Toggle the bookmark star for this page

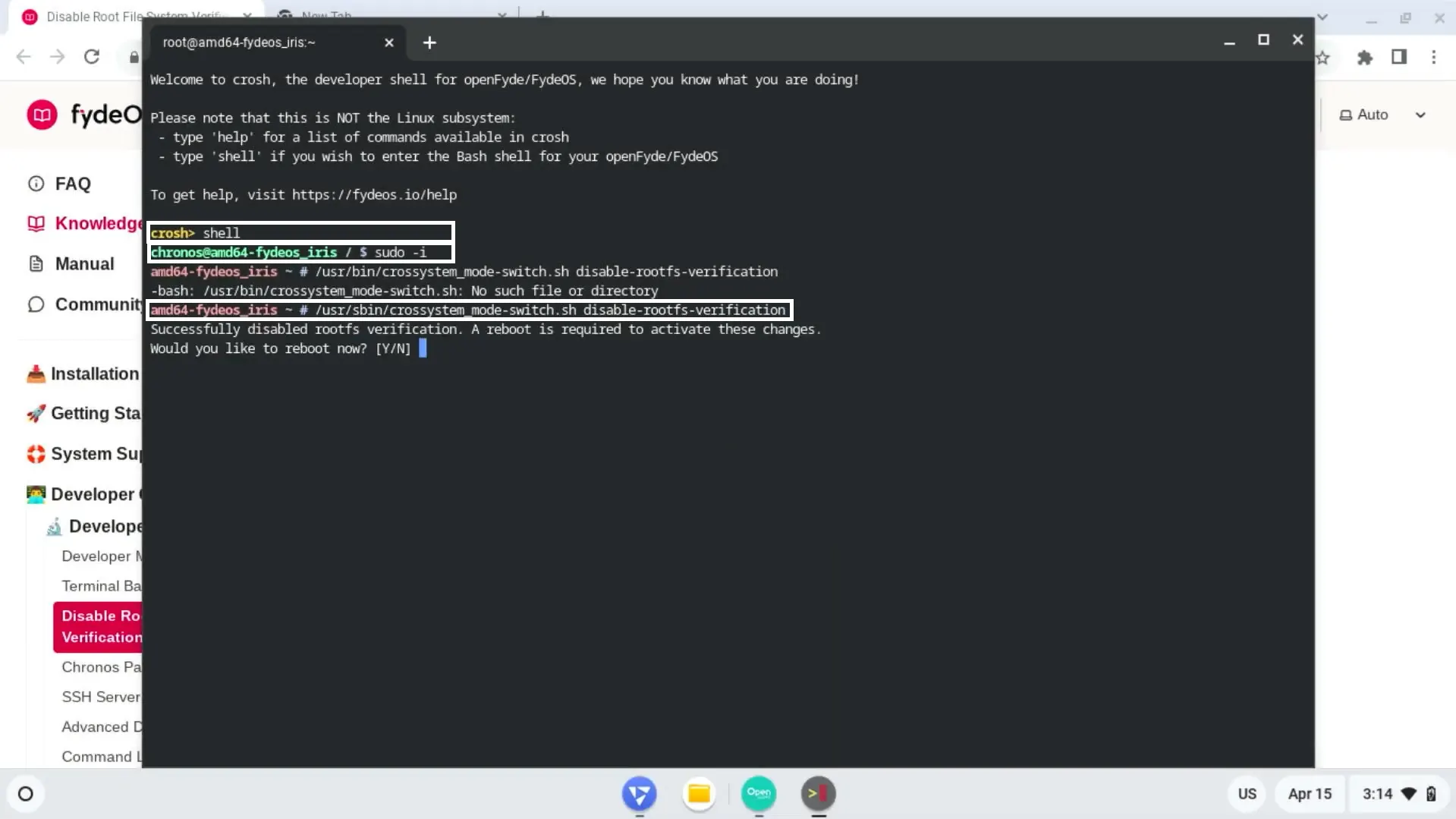[1322, 58]
